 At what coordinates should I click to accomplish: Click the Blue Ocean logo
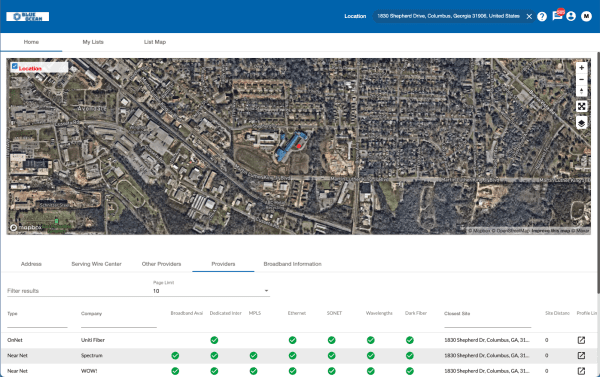pyautogui.click(x=28, y=16)
